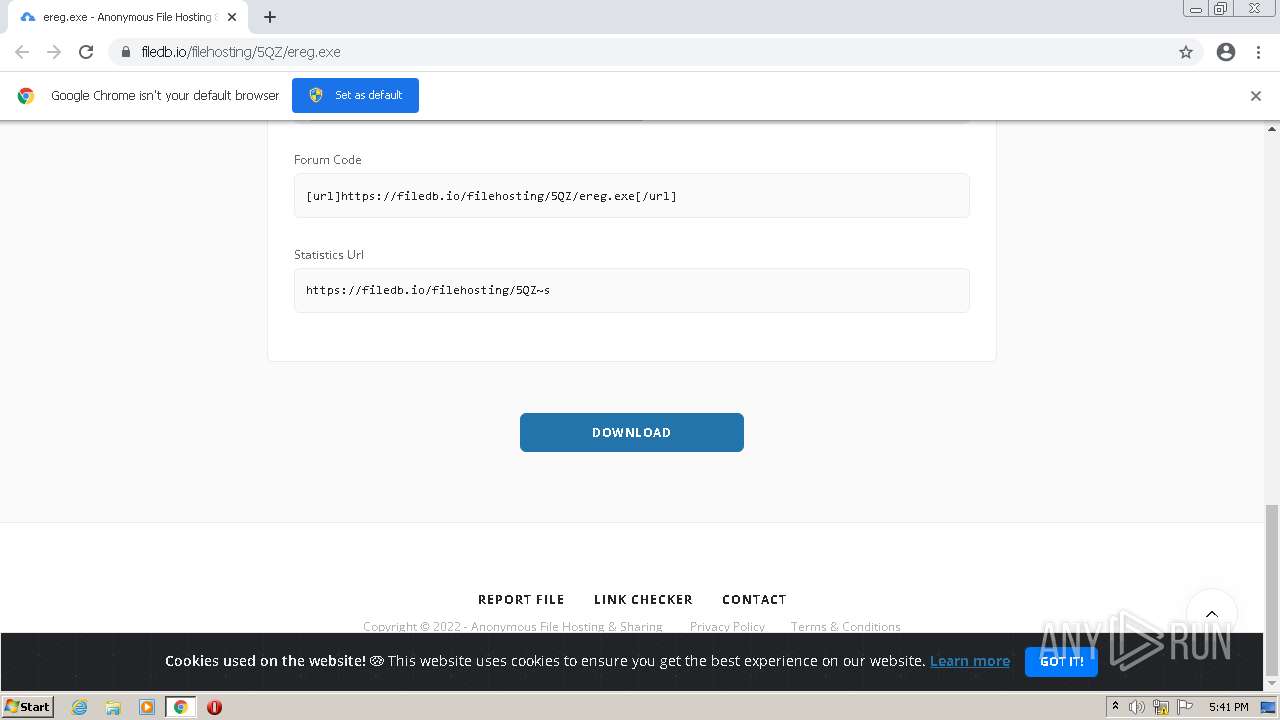1280x720 pixels.
Task: Click the Statistics Url text field
Action: [x=632, y=290]
